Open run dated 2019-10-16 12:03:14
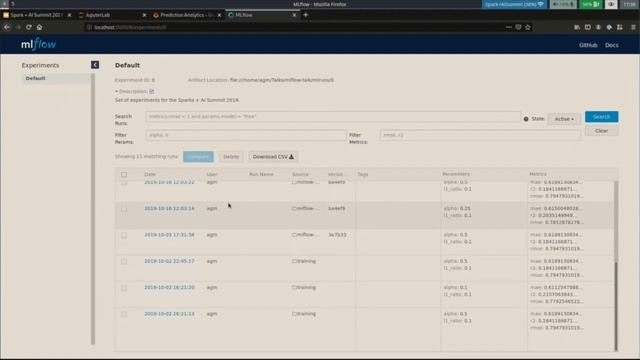 click(x=169, y=209)
